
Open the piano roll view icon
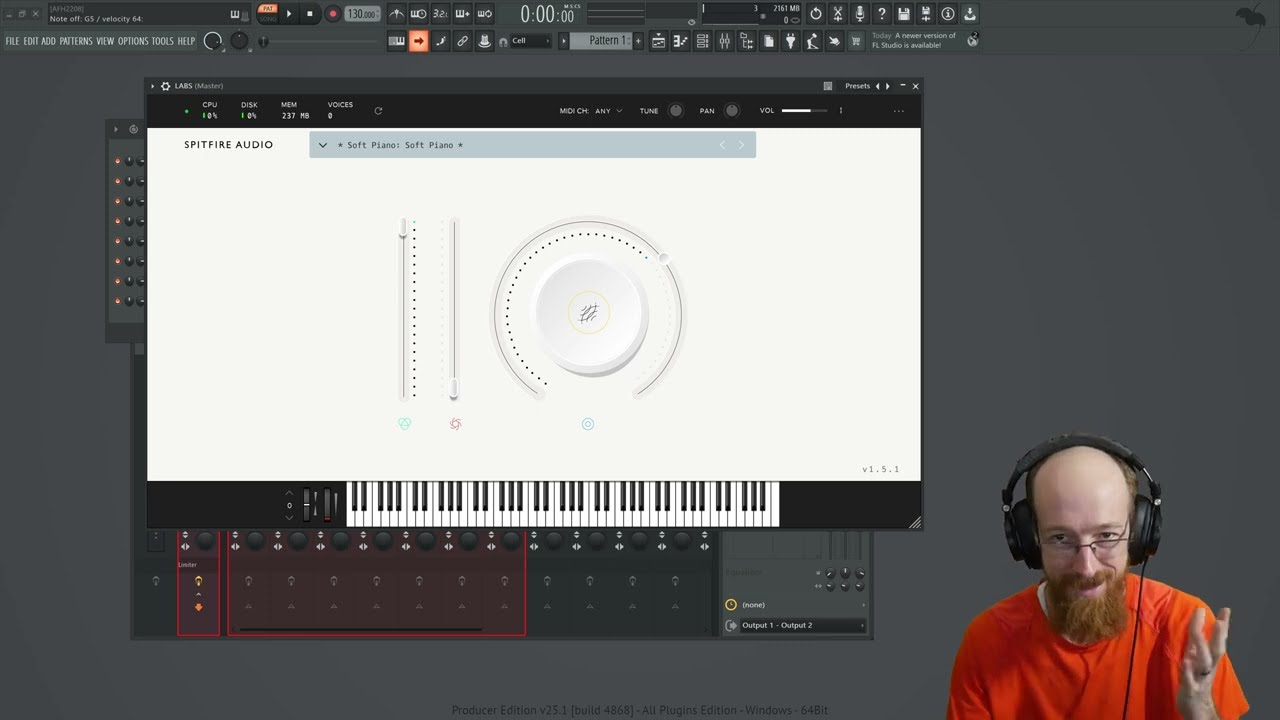[680, 41]
